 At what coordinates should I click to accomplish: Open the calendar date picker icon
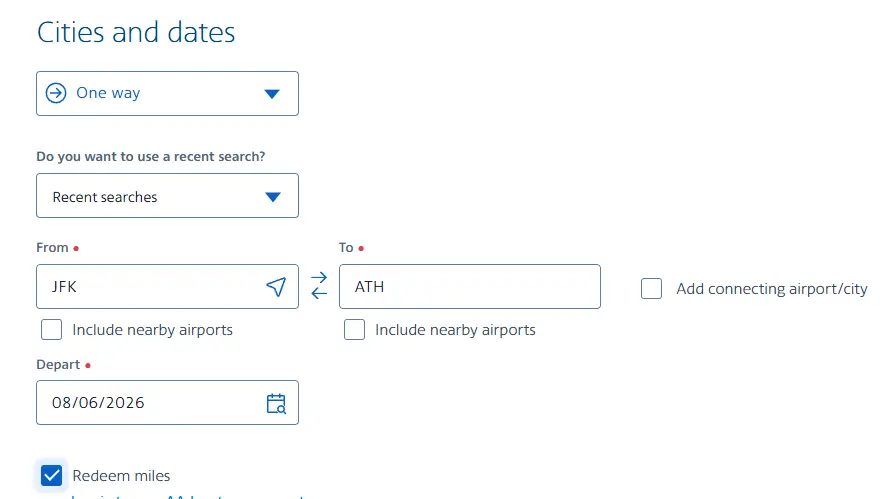click(276, 403)
